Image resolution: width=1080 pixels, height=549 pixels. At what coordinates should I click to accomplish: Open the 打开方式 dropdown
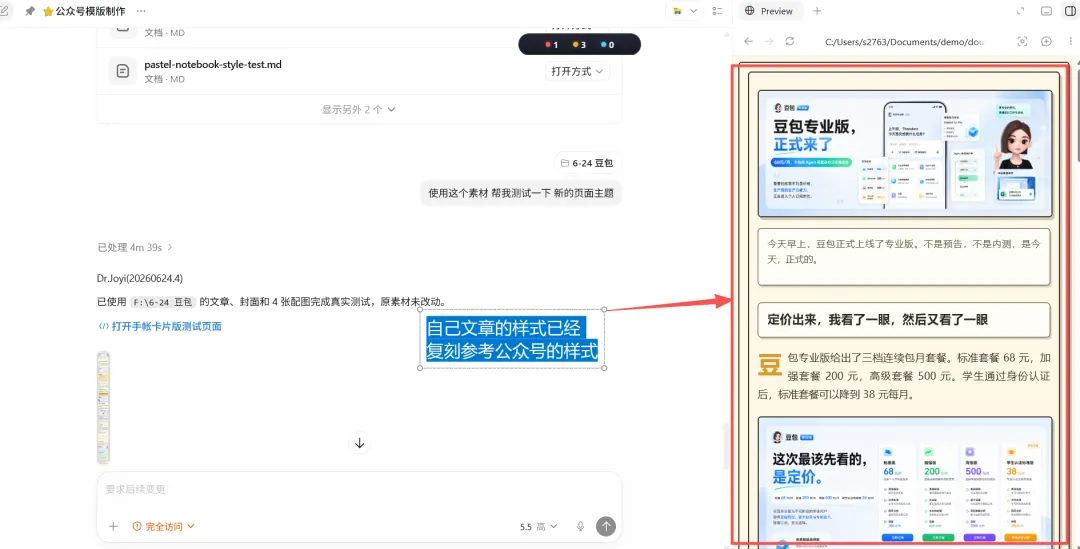point(577,71)
